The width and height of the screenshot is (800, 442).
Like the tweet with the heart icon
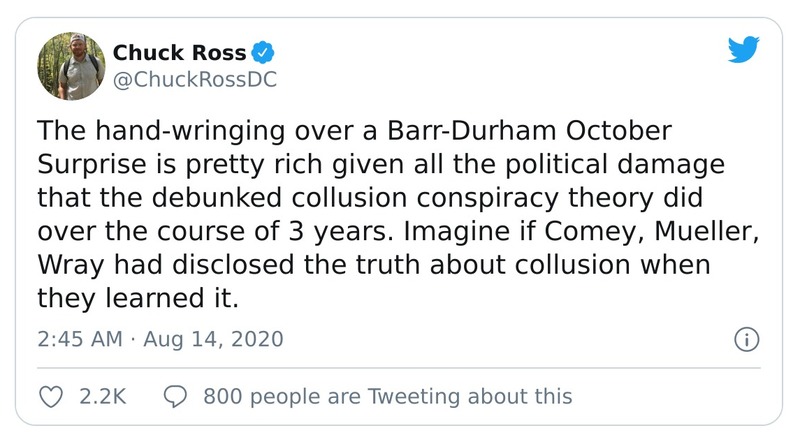[x=50, y=396]
